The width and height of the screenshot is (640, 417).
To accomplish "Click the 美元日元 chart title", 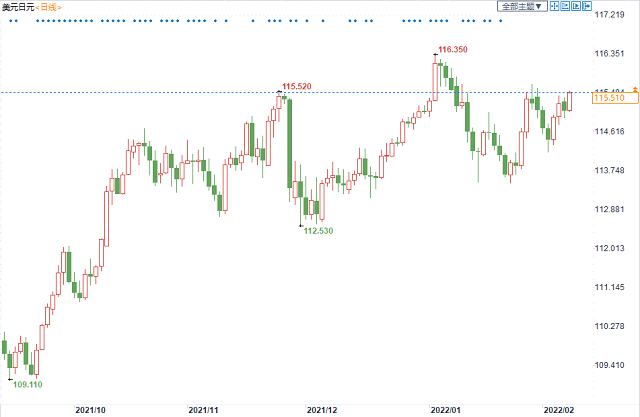I will point(17,7).
